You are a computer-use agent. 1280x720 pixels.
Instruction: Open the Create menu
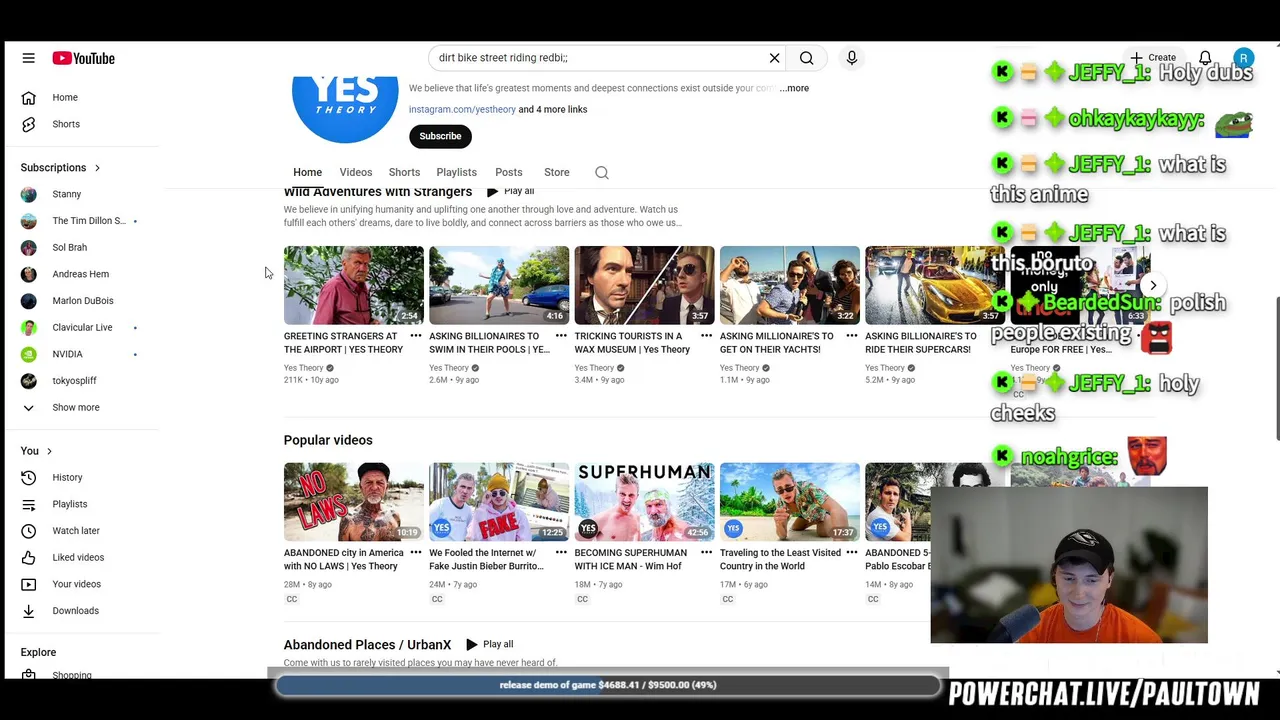pos(1153,58)
